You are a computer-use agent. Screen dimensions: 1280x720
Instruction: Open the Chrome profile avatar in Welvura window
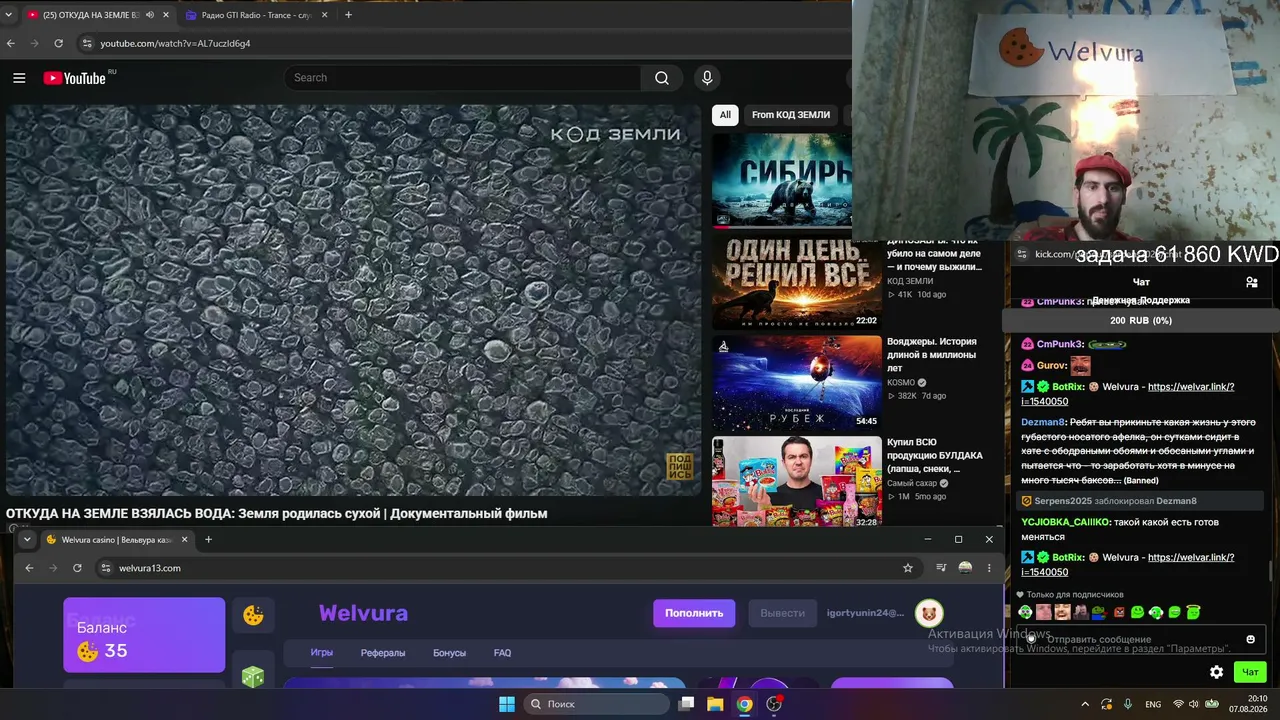coord(965,568)
